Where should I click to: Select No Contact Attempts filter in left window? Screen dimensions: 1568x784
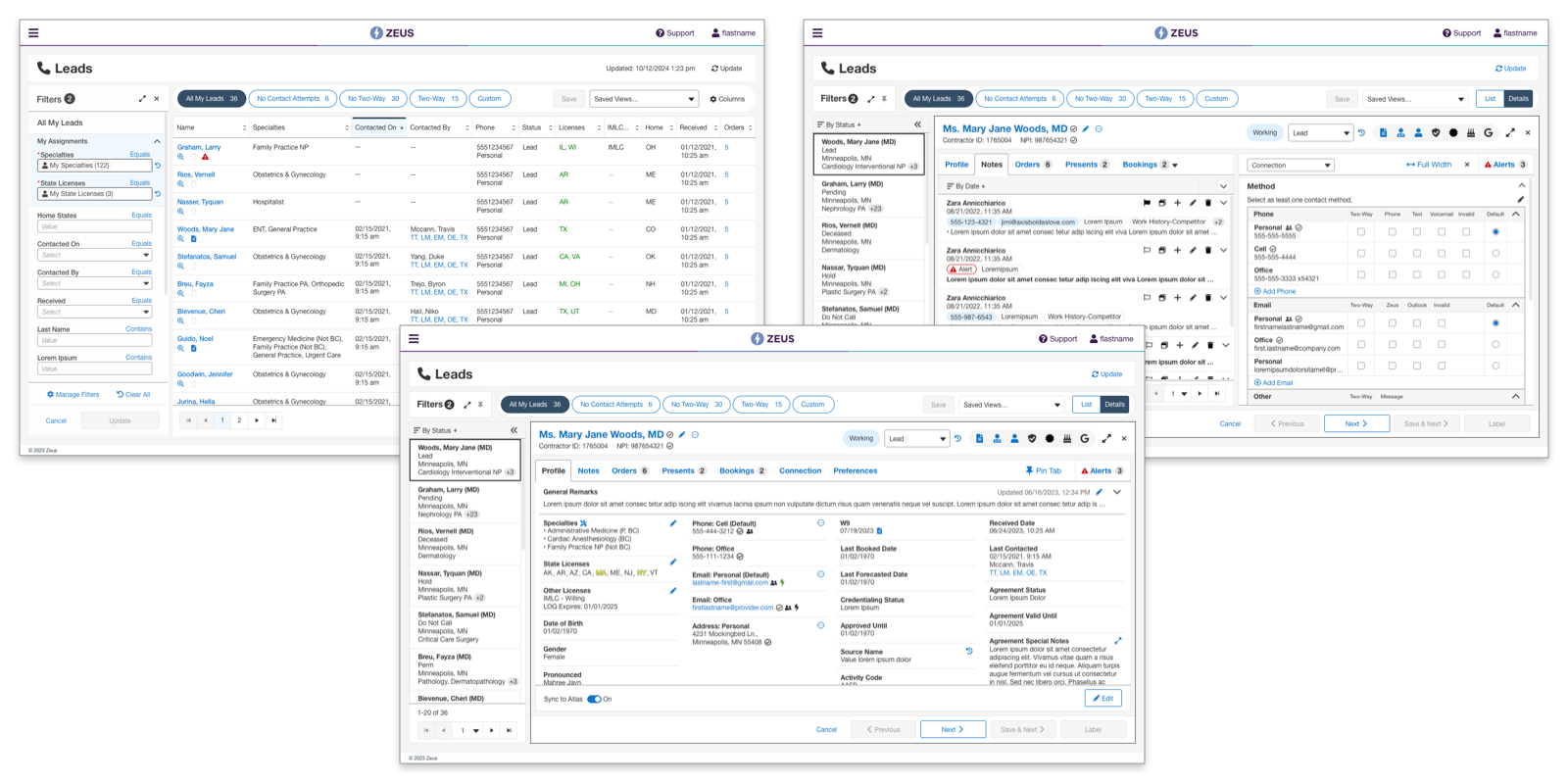(292, 99)
